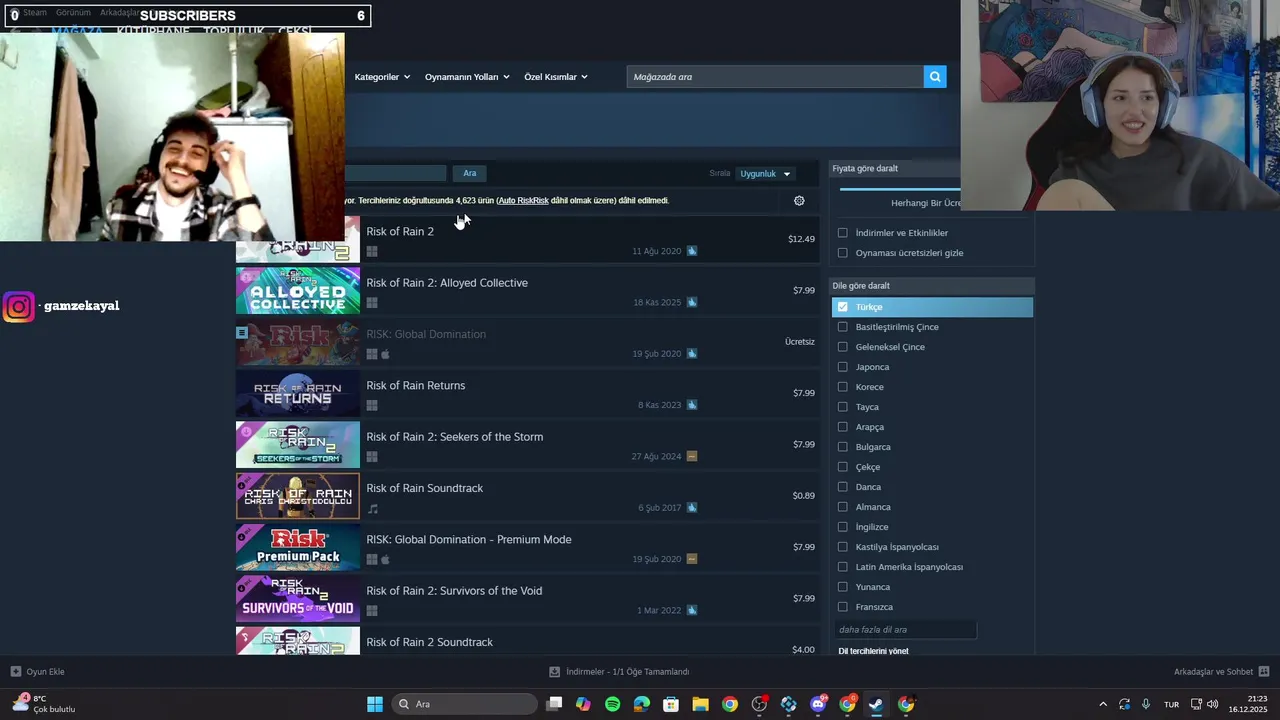Open Risk of Rain Returns title

tap(416, 386)
